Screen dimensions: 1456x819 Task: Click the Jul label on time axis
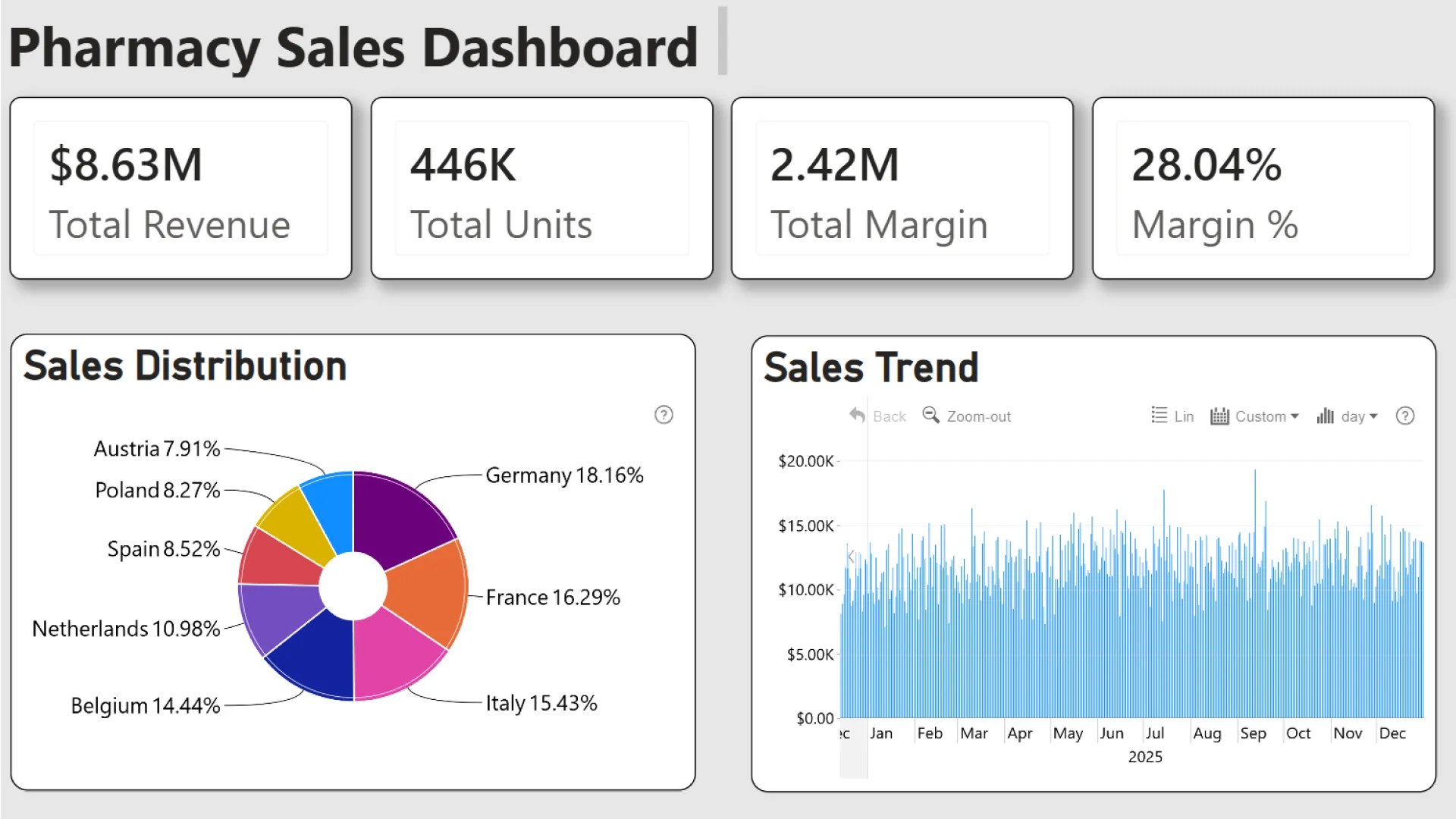[x=1154, y=733]
